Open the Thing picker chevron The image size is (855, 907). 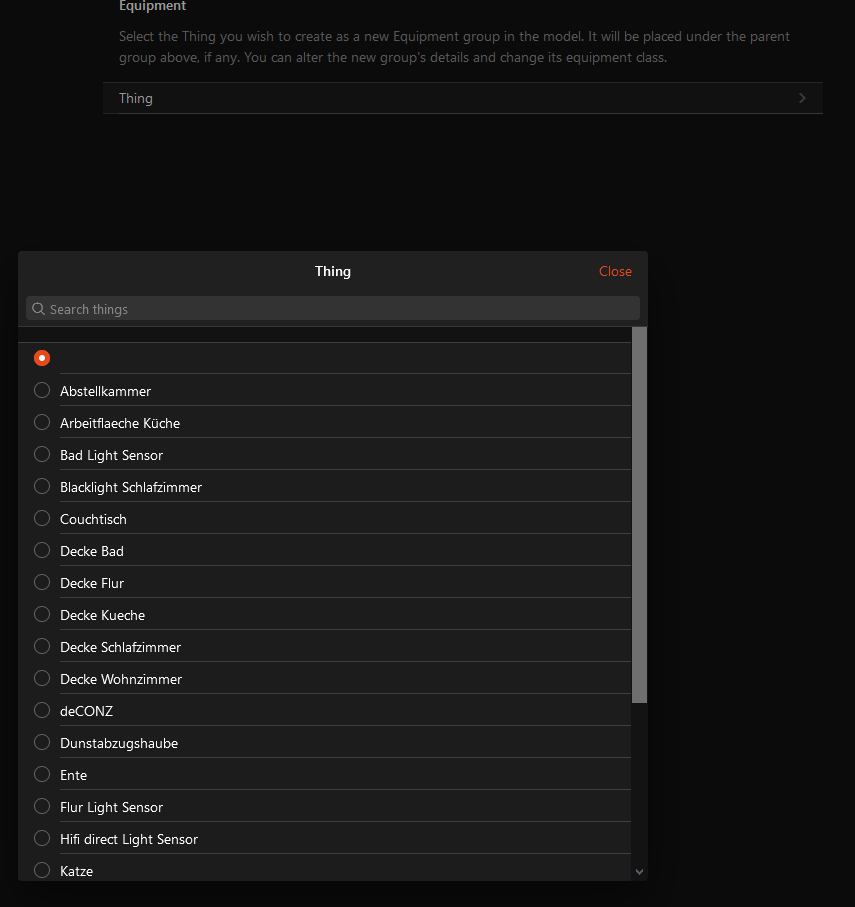coord(802,97)
